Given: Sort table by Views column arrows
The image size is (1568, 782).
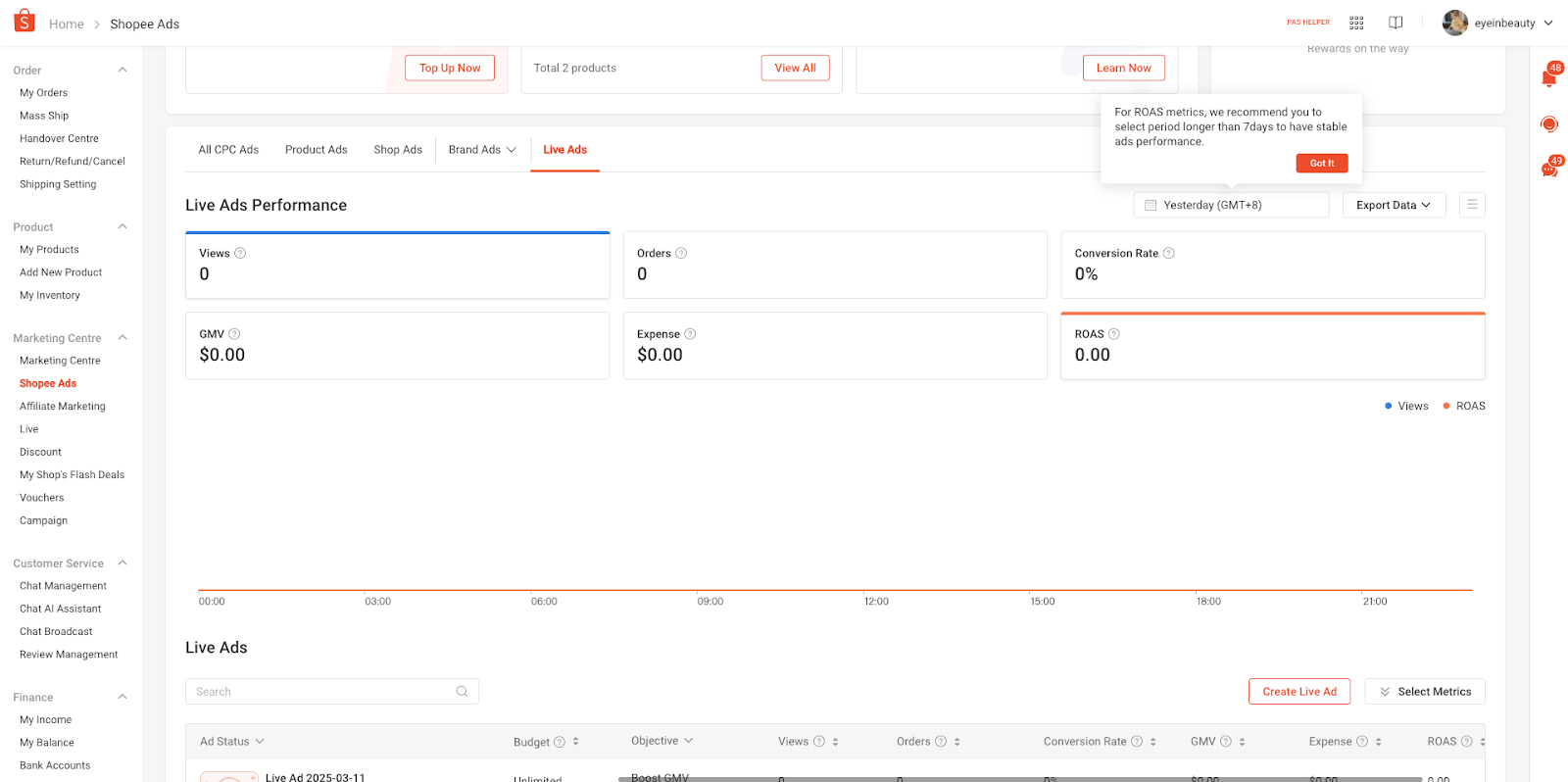Looking at the screenshot, I should click(x=835, y=742).
